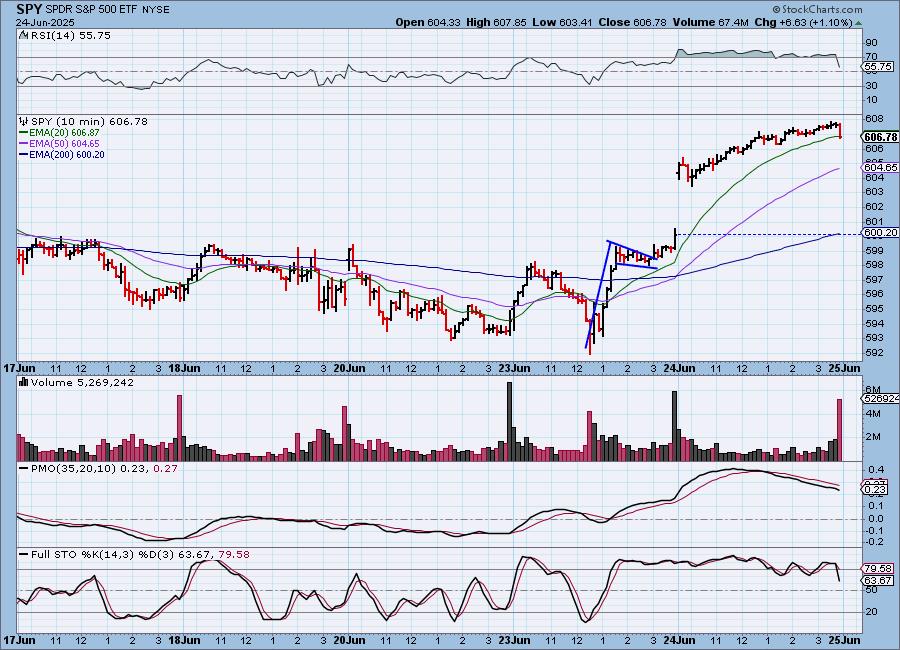Click the 20 label on stochastic axis
900x650 pixels.
871,612
